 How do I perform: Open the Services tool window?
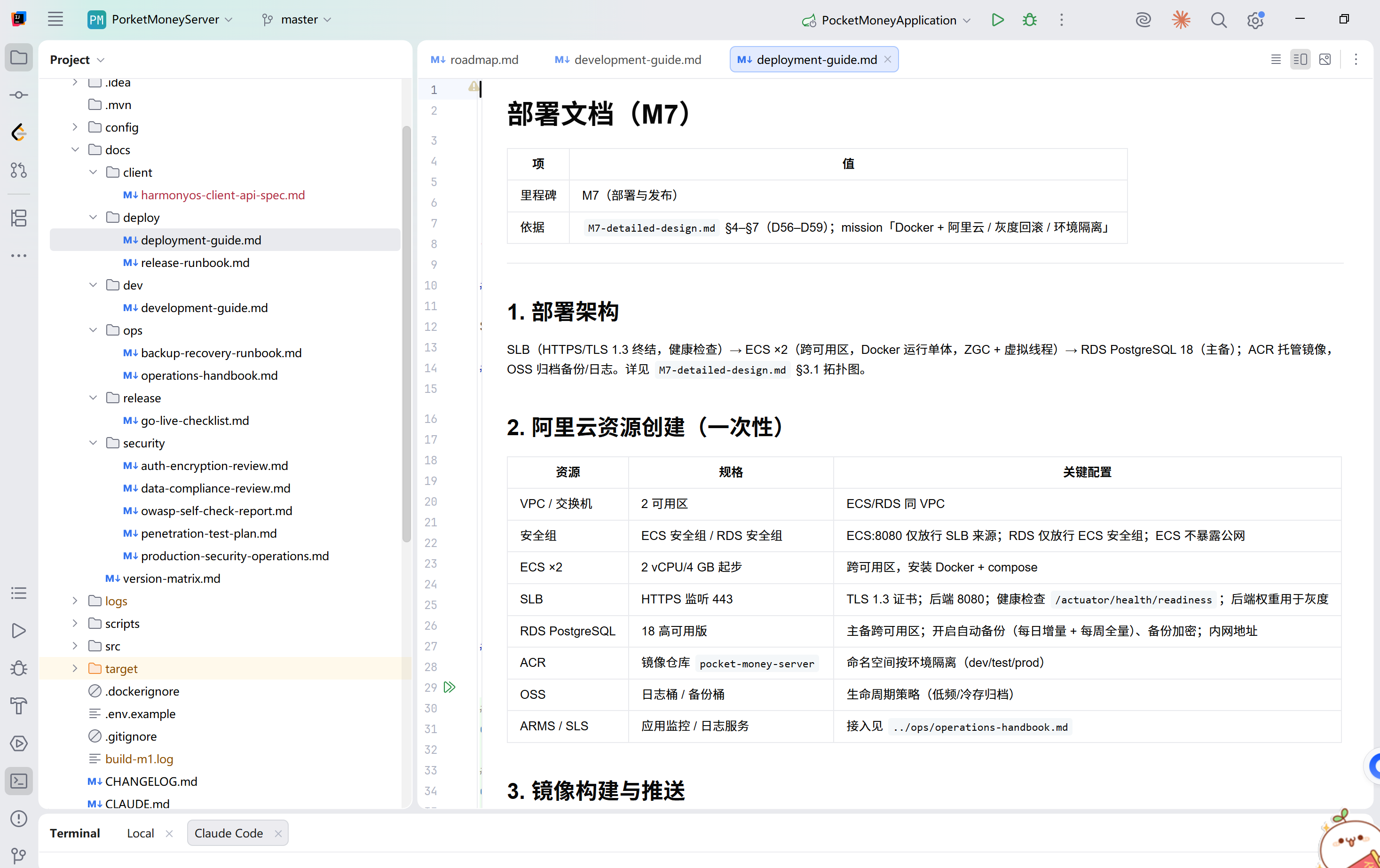[x=19, y=743]
